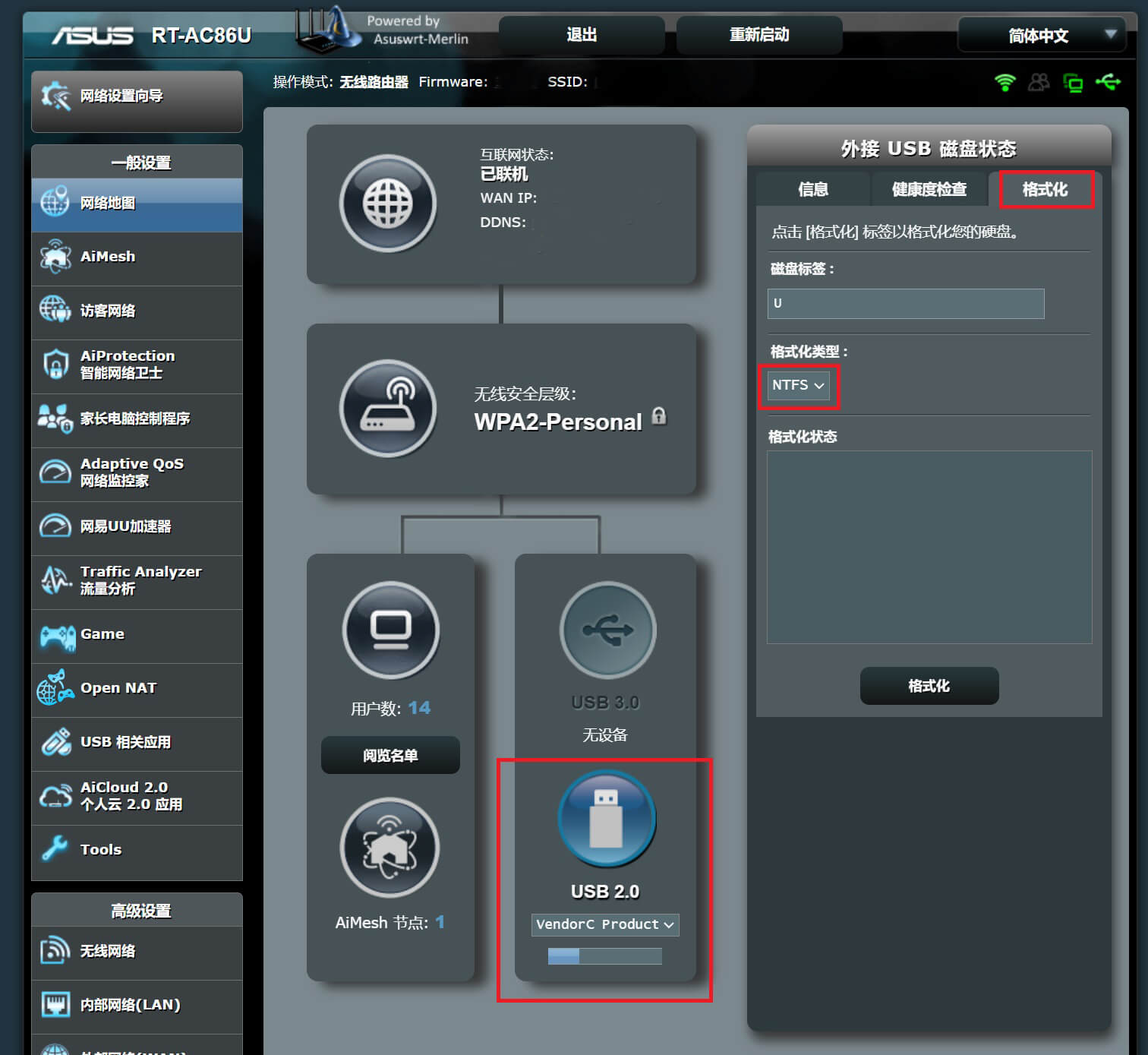Image resolution: width=1148 pixels, height=1055 pixels.
Task: Click the guest network users status icon
Action: tap(1039, 82)
